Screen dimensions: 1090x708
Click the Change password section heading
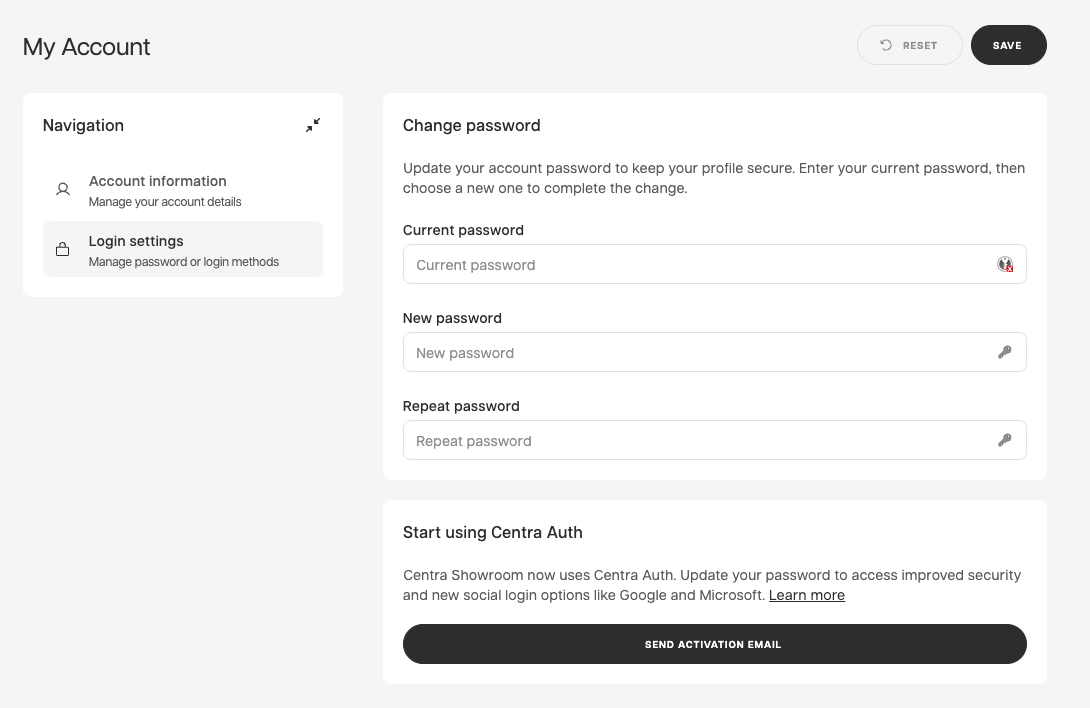[471, 126]
